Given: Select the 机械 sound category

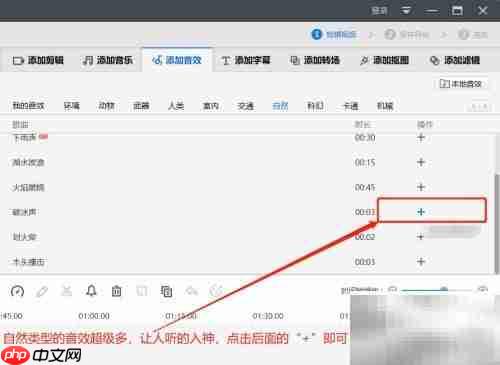Looking at the screenshot, I should [385, 106].
